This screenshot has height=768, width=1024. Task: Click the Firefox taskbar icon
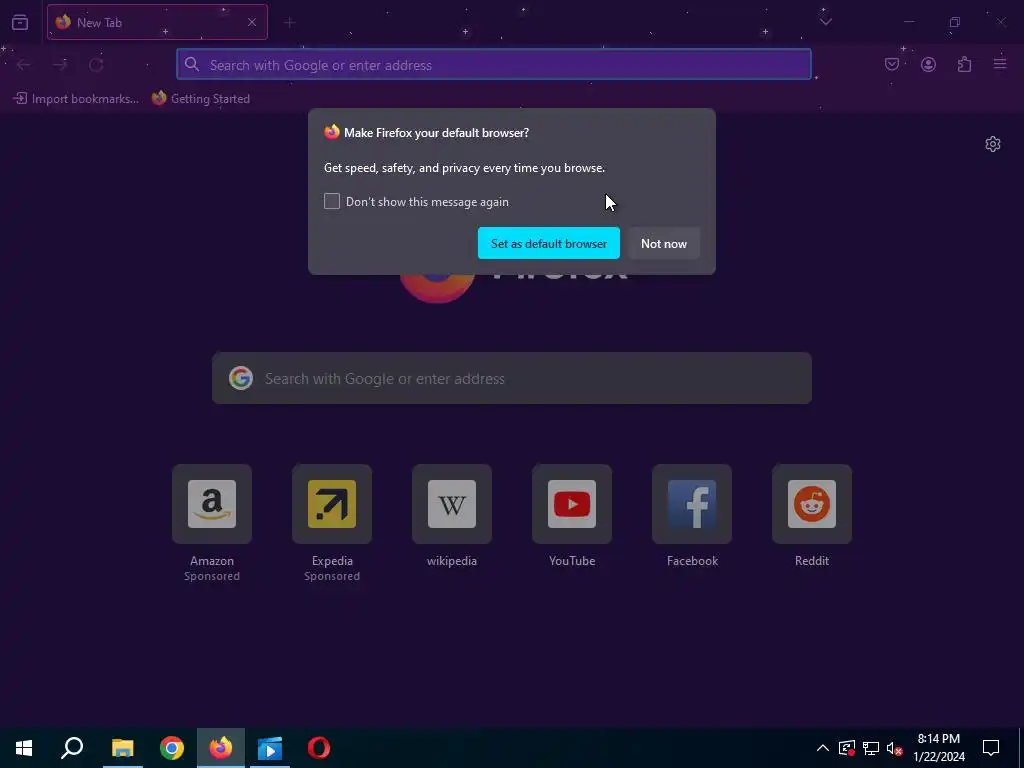click(x=221, y=748)
